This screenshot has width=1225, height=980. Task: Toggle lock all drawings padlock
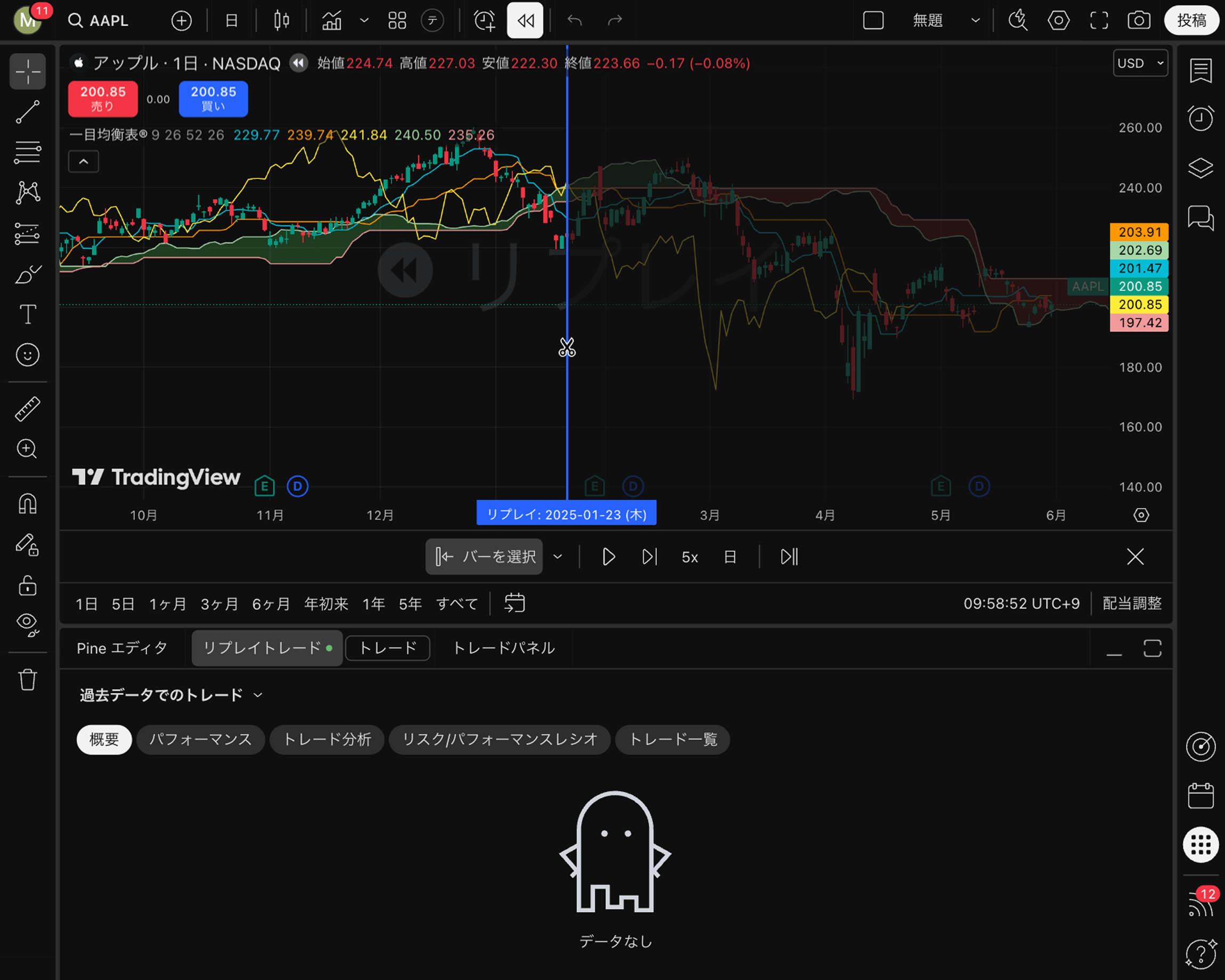(27, 585)
